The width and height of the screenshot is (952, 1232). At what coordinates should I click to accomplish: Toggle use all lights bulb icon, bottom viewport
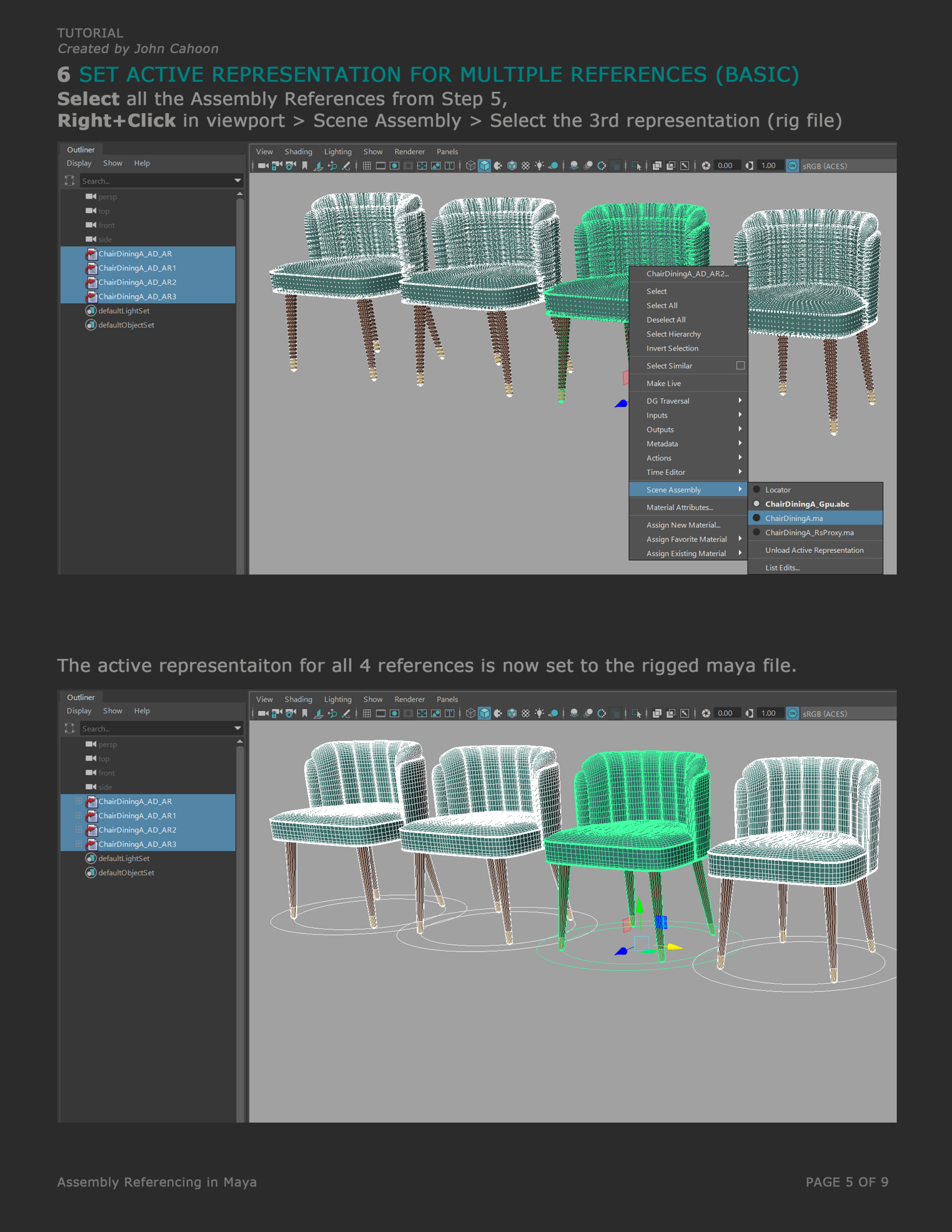540,714
